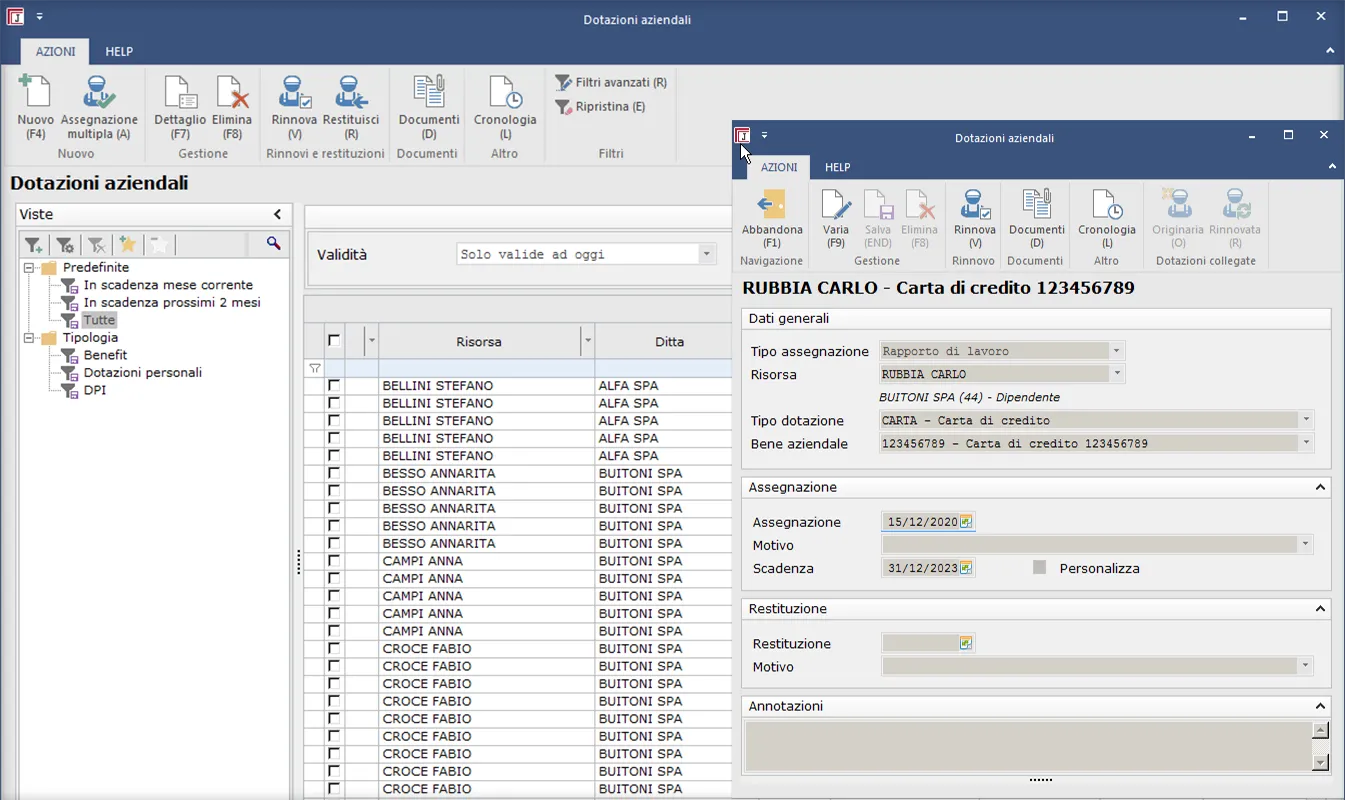Tick the first BELLINI STEFANO row checkbox
The width and height of the screenshot is (1345, 800).
(x=334, y=386)
